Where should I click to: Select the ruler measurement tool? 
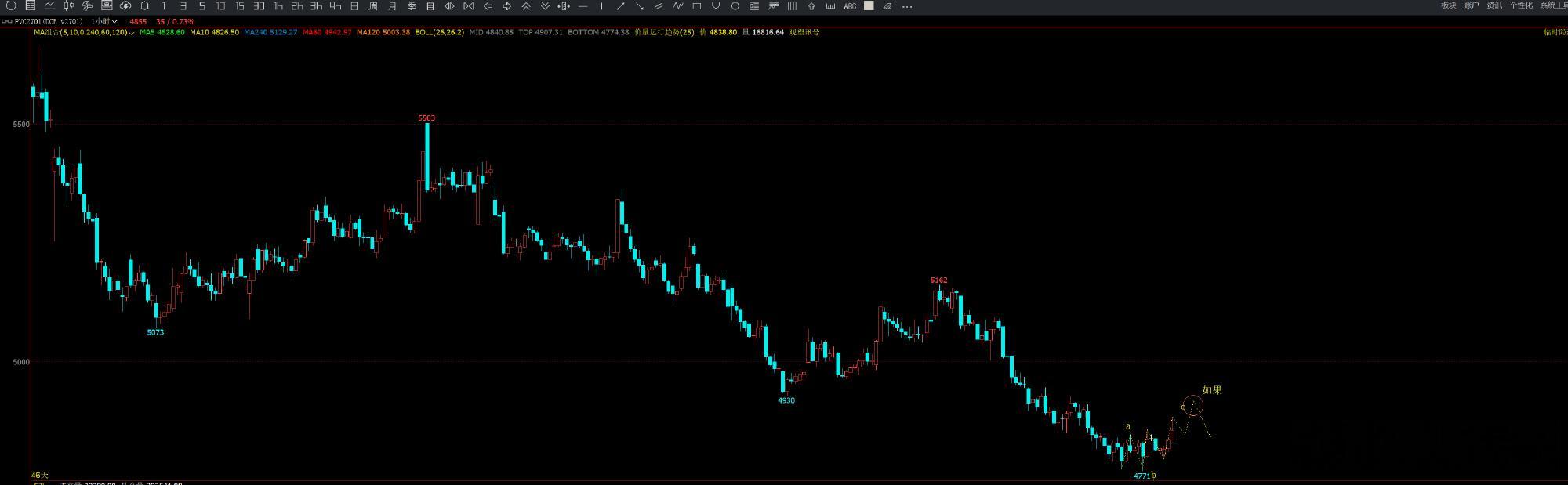(830, 5)
